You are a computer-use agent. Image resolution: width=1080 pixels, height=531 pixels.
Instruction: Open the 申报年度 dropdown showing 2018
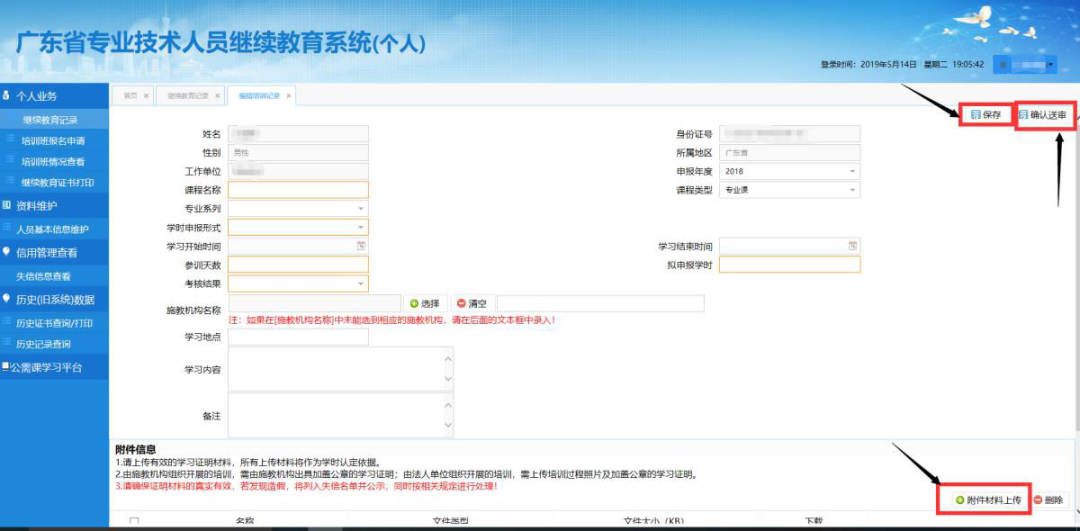coord(853,171)
